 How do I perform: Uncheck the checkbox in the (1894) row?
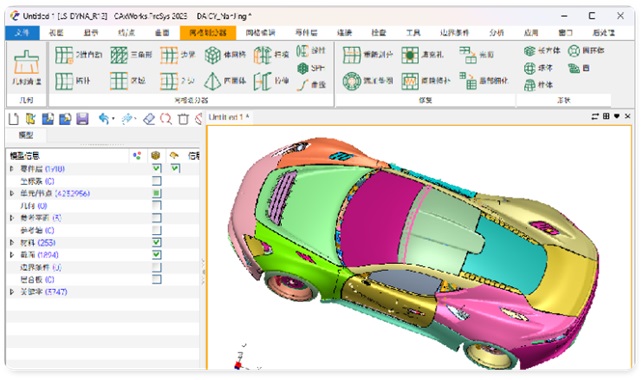pos(156,255)
